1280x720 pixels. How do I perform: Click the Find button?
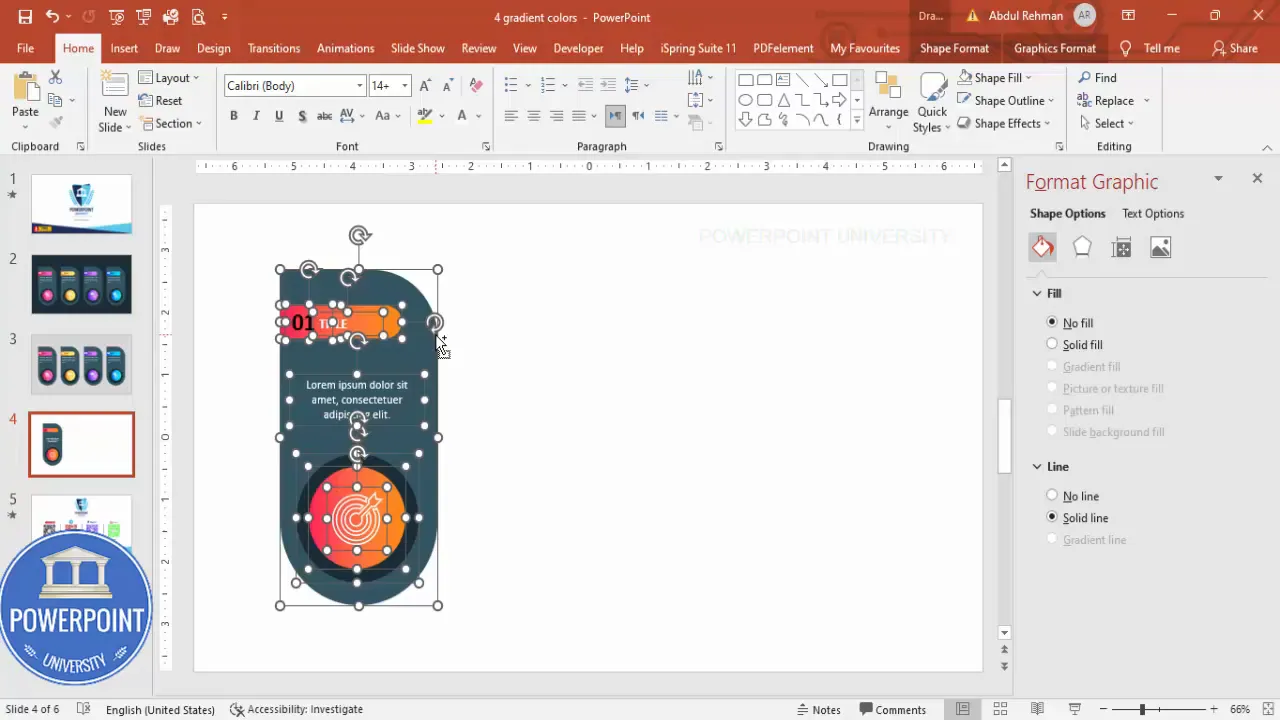coord(1097,77)
